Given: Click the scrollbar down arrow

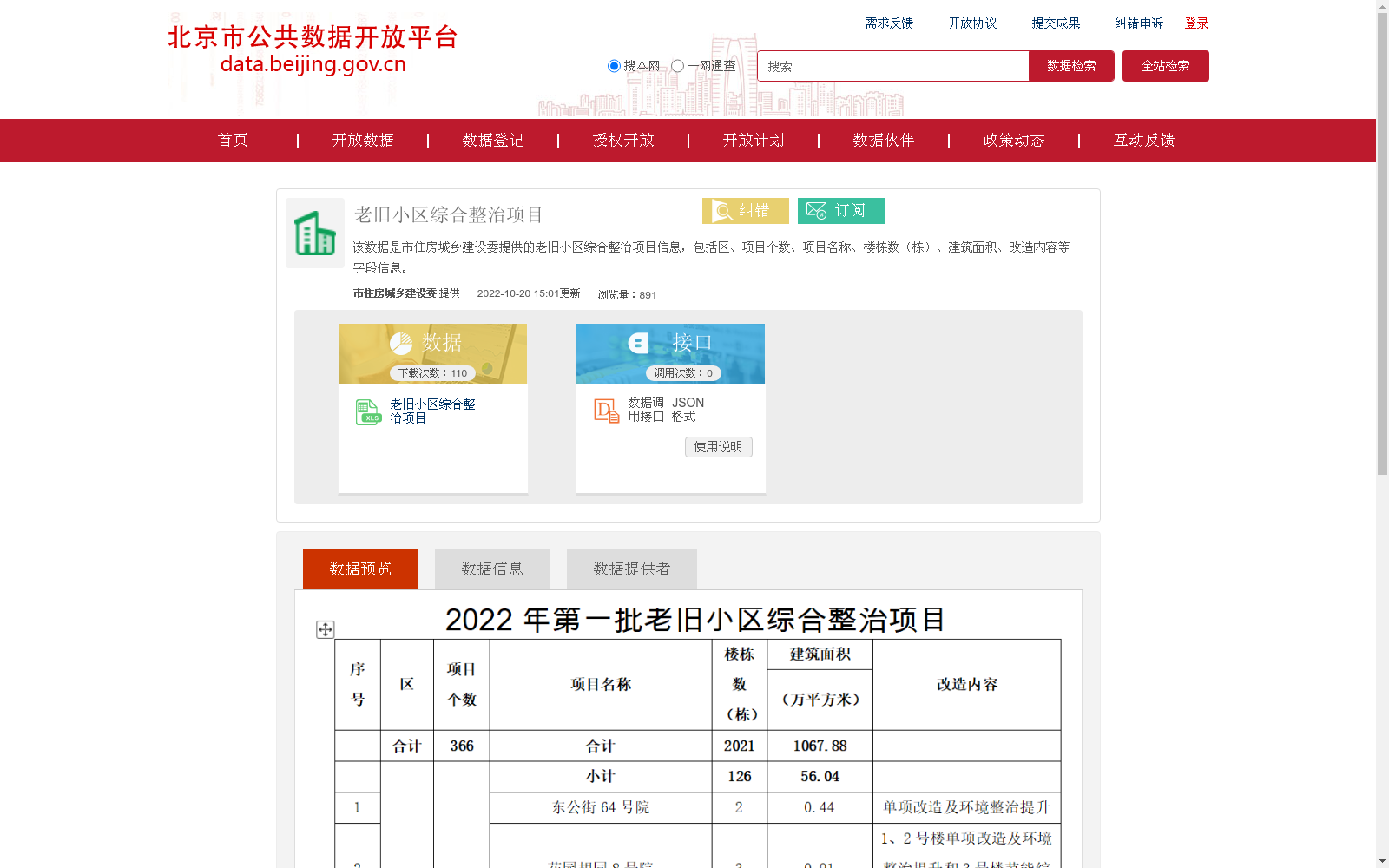Looking at the screenshot, I should pyautogui.click(x=1382, y=861).
